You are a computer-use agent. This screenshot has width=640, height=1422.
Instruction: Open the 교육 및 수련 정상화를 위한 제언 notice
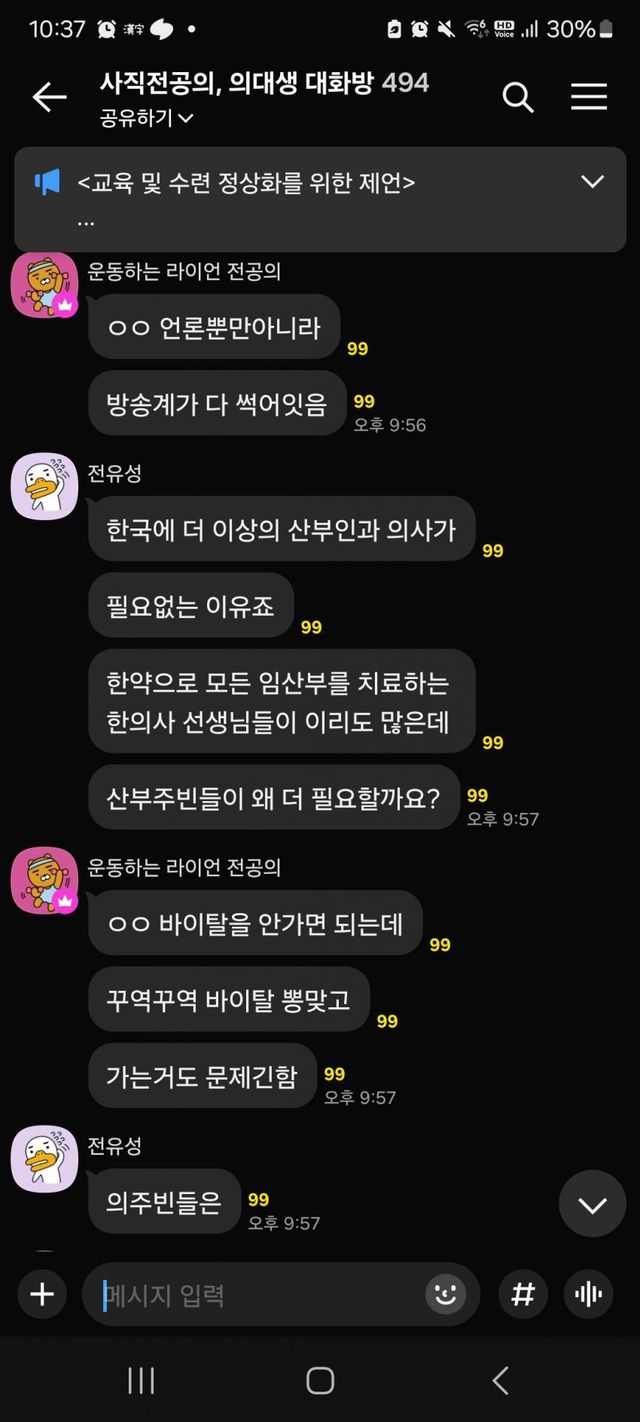[246, 182]
